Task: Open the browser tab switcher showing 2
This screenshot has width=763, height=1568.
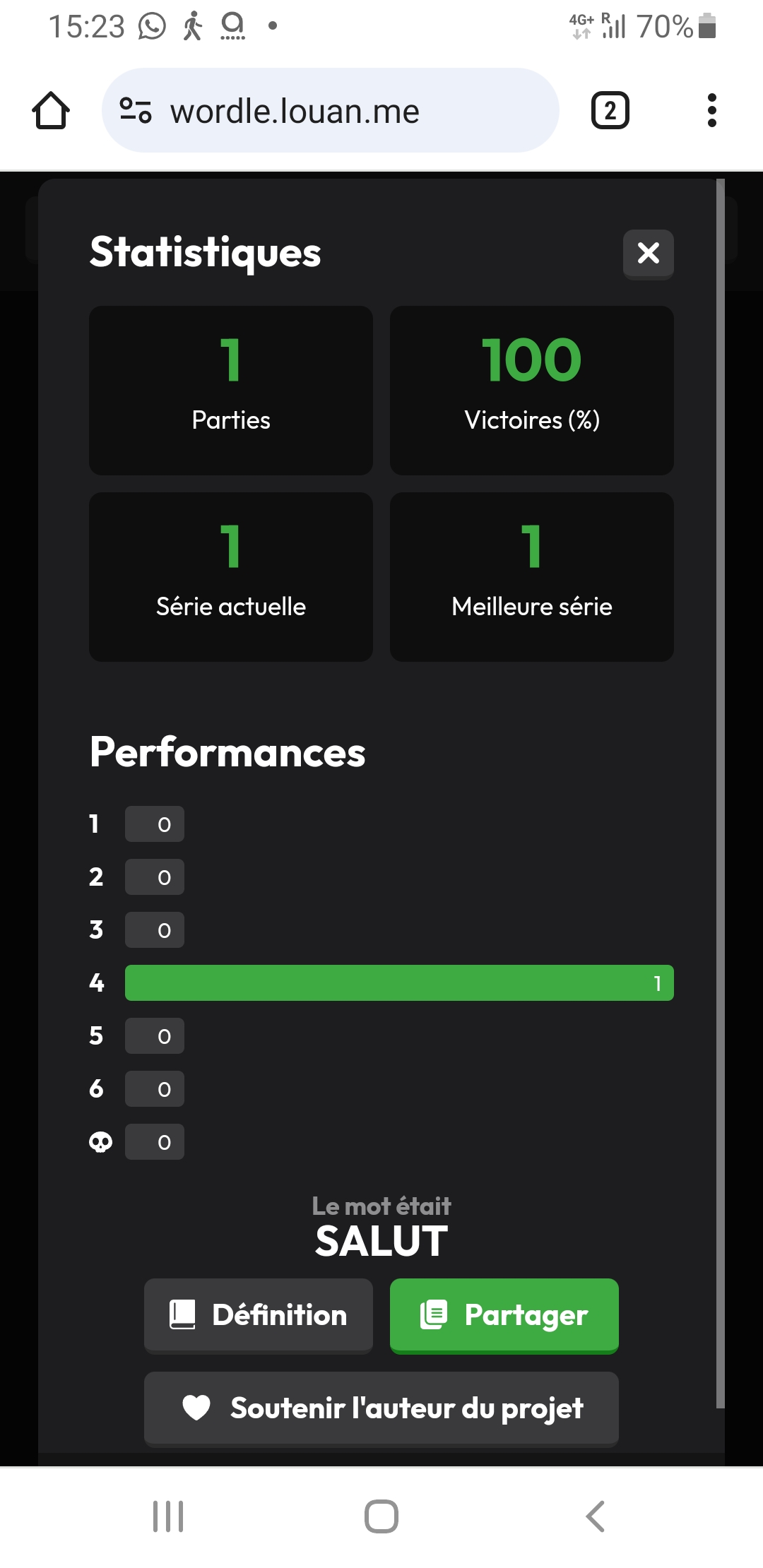Action: [610, 111]
